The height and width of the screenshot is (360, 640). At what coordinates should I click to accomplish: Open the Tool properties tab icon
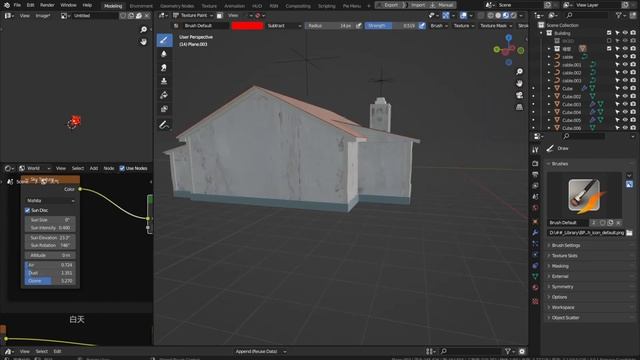pyautogui.click(x=535, y=150)
